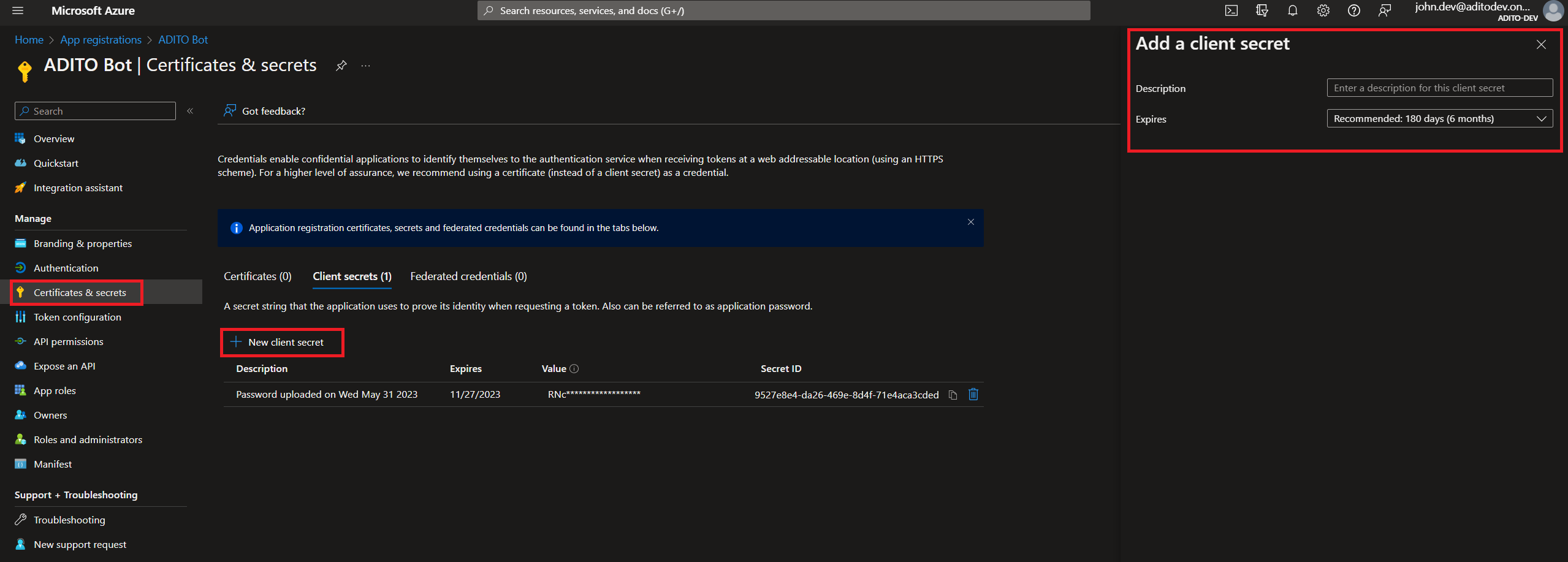This screenshot has width=1568, height=562.
Task: Click Got feedback?
Action: 264,111
